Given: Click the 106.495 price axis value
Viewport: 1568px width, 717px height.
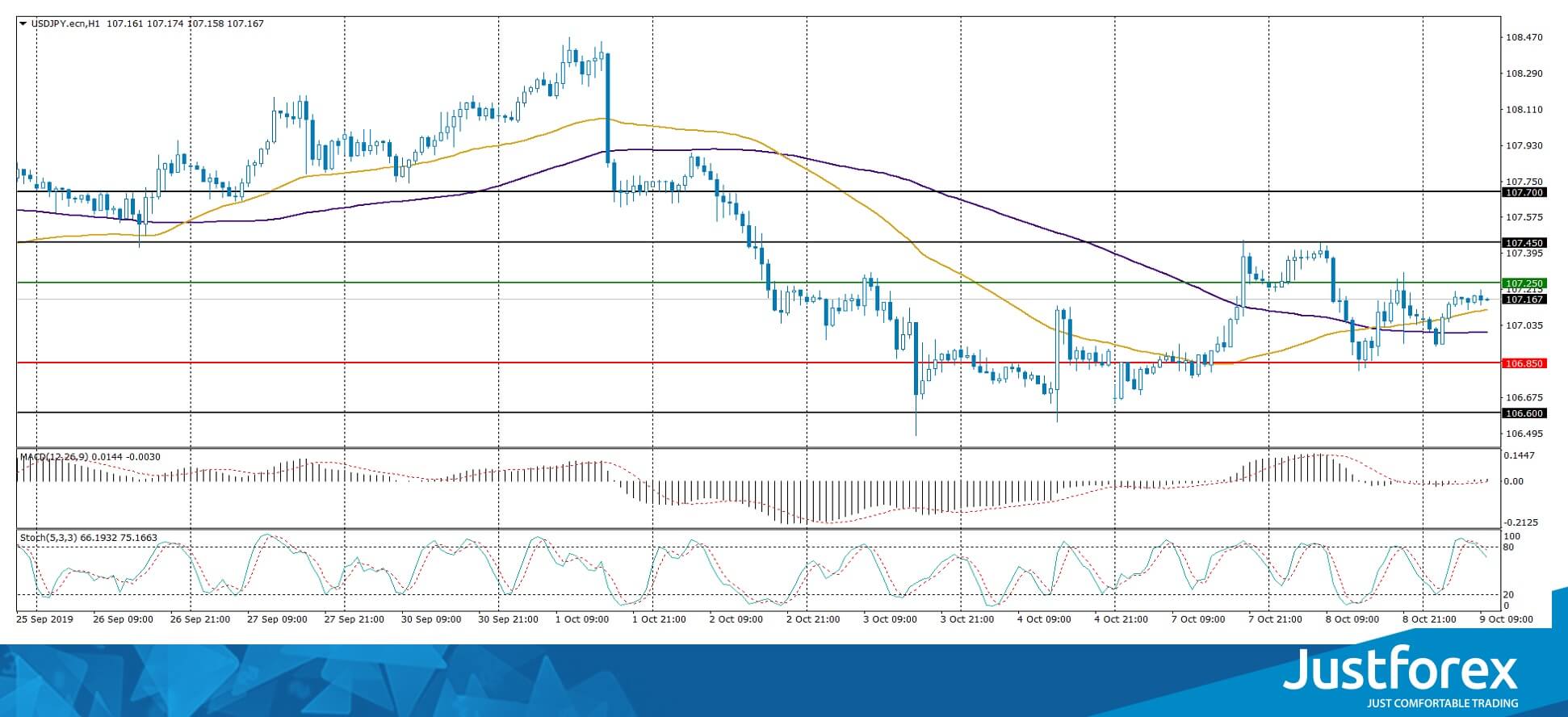Looking at the screenshot, I should click(x=1524, y=434).
